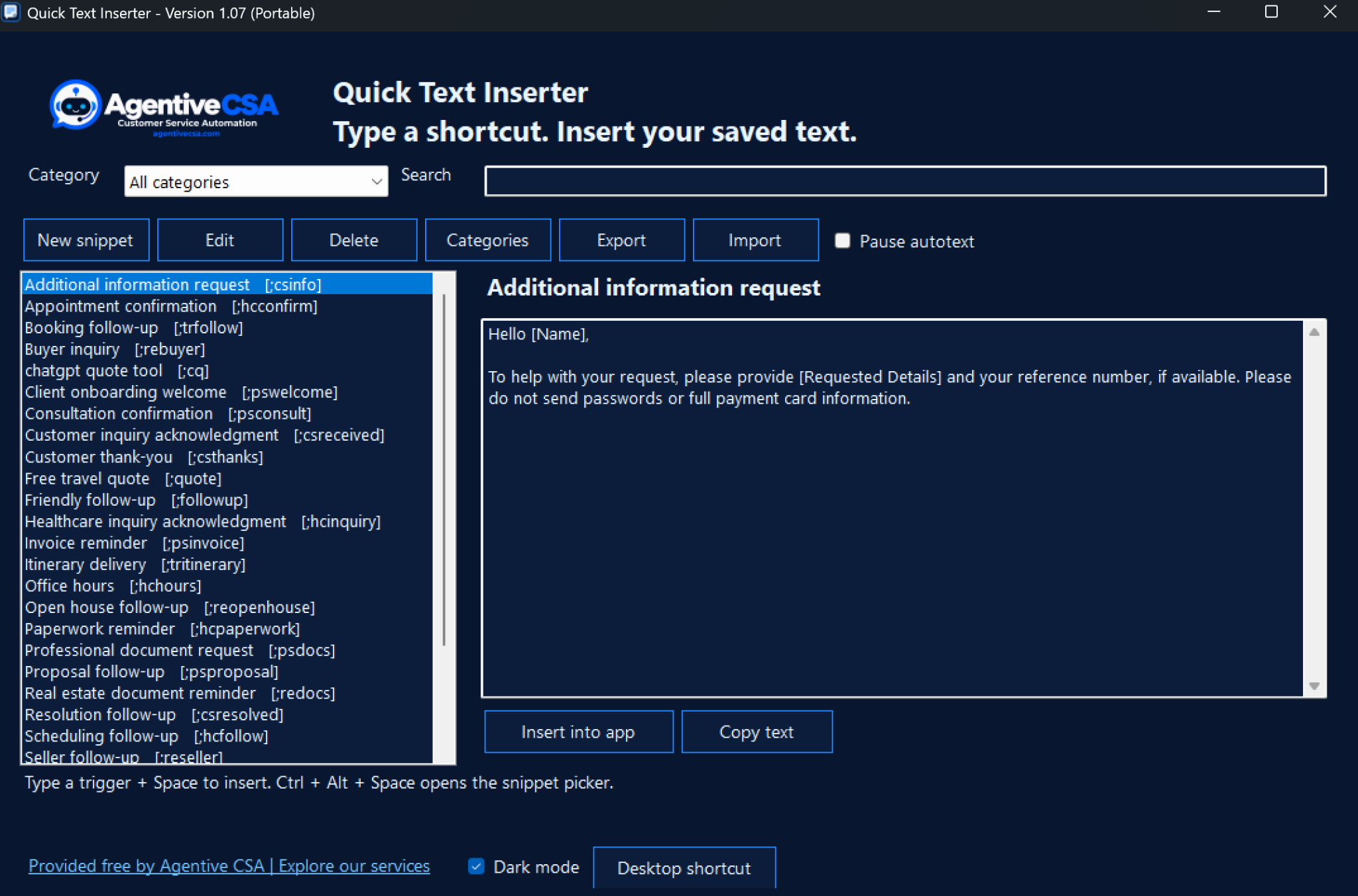
Task: Click Insert into app button
Action: 579,732
